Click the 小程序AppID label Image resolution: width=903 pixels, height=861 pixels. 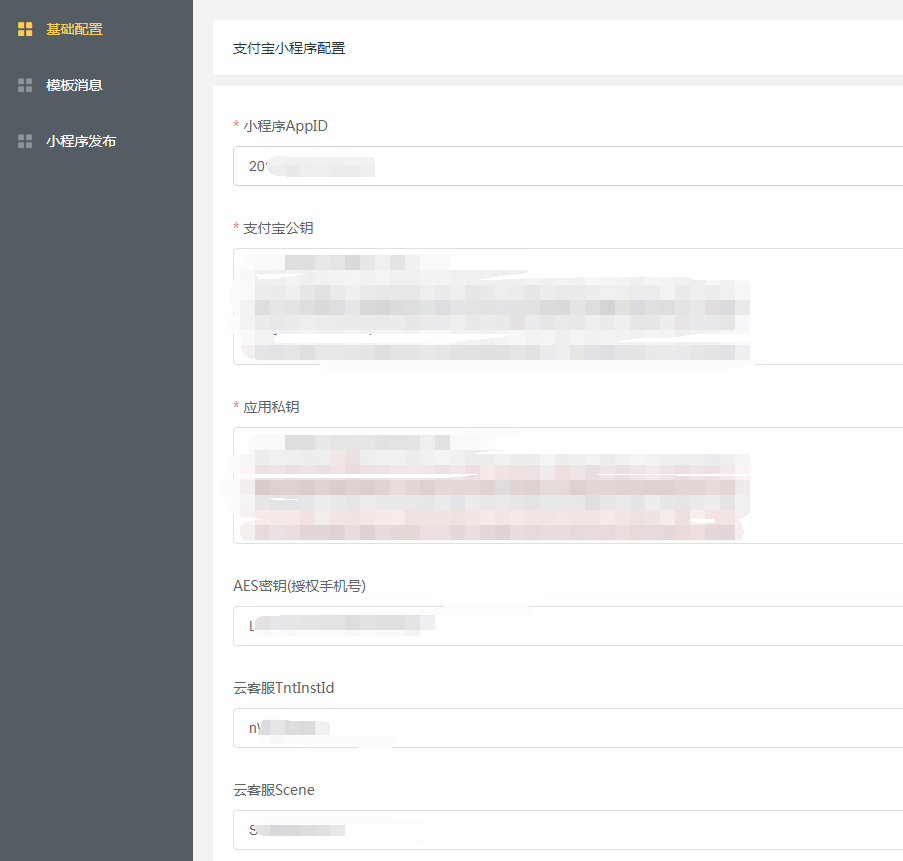coord(285,126)
